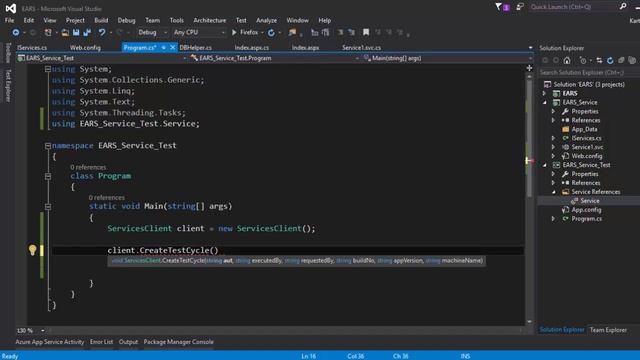The height and width of the screenshot is (360, 640).
Task: Select Program.cs in Solution Explorer
Action: coord(587,219)
